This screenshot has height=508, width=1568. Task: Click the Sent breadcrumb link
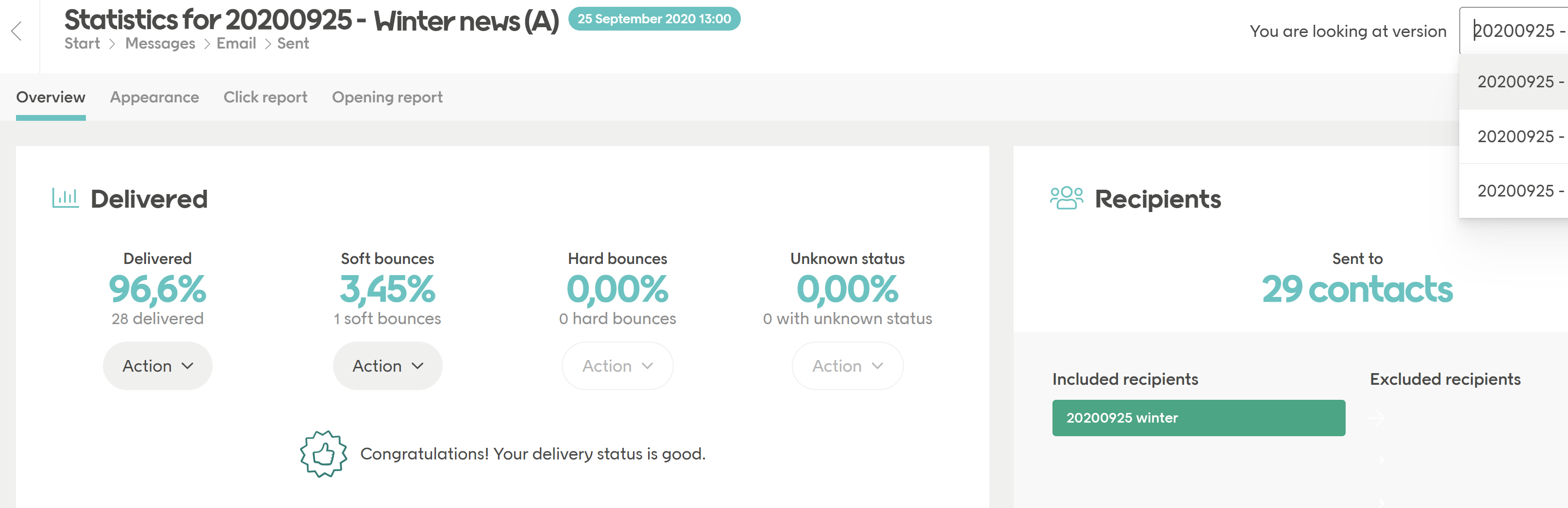click(x=293, y=44)
